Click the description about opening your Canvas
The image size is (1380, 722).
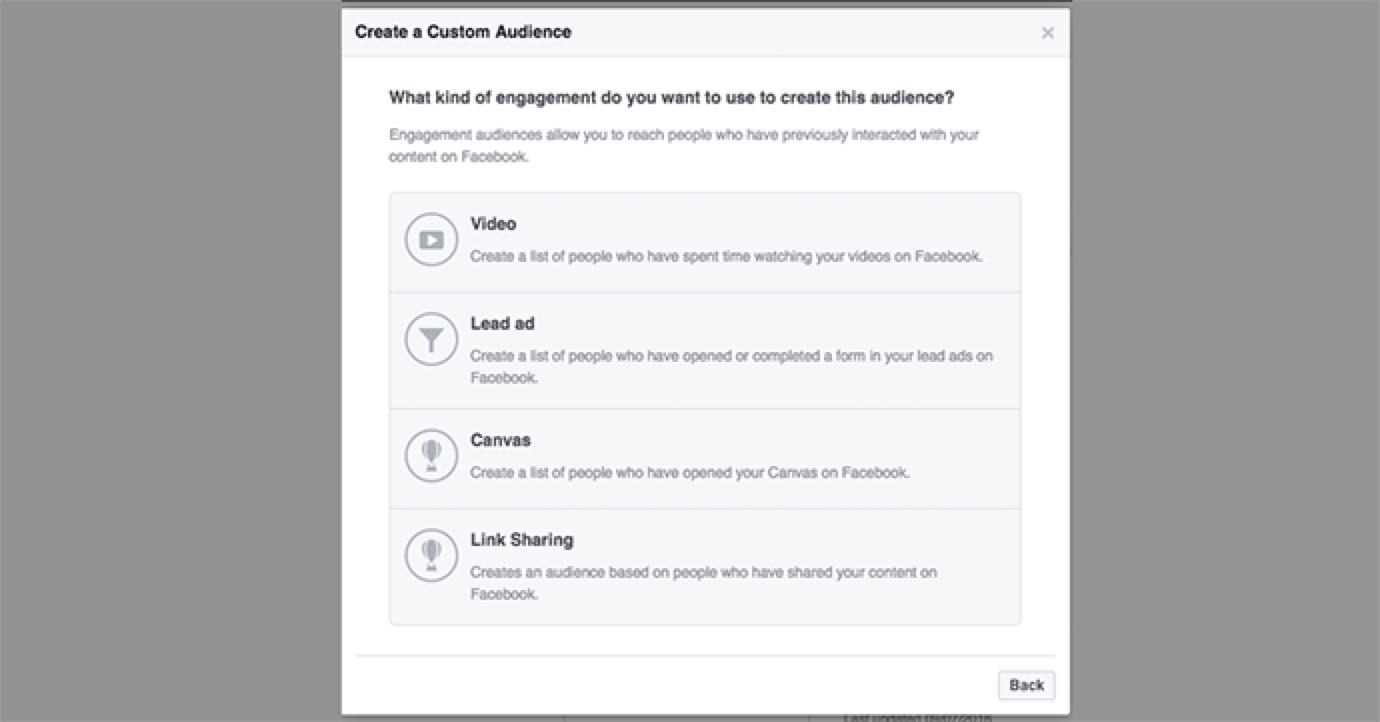click(x=690, y=472)
